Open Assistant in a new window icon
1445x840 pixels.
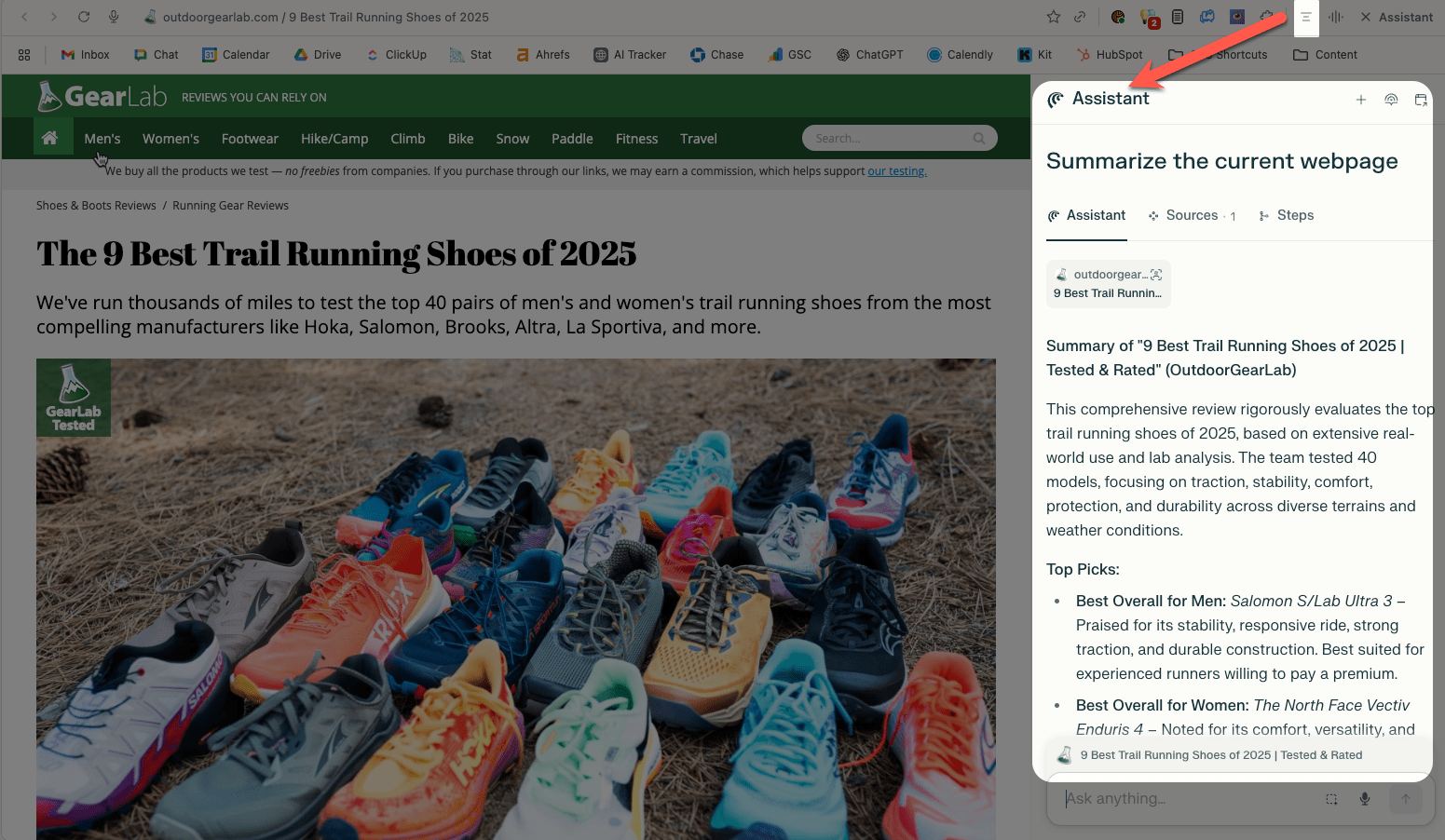coord(1421,100)
